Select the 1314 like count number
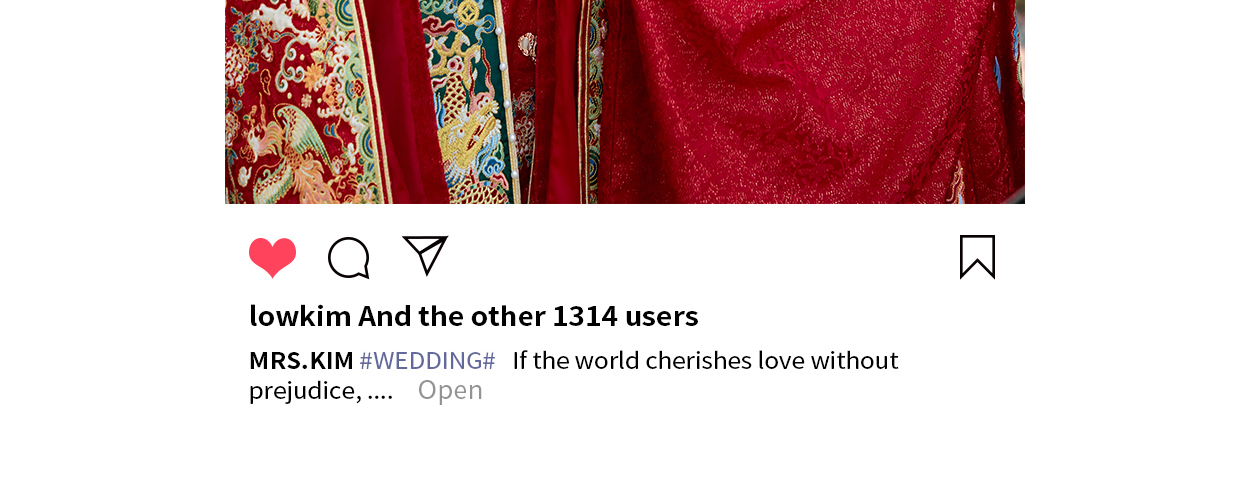Viewport: 1250px width, 485px height. tap(585, 316)
